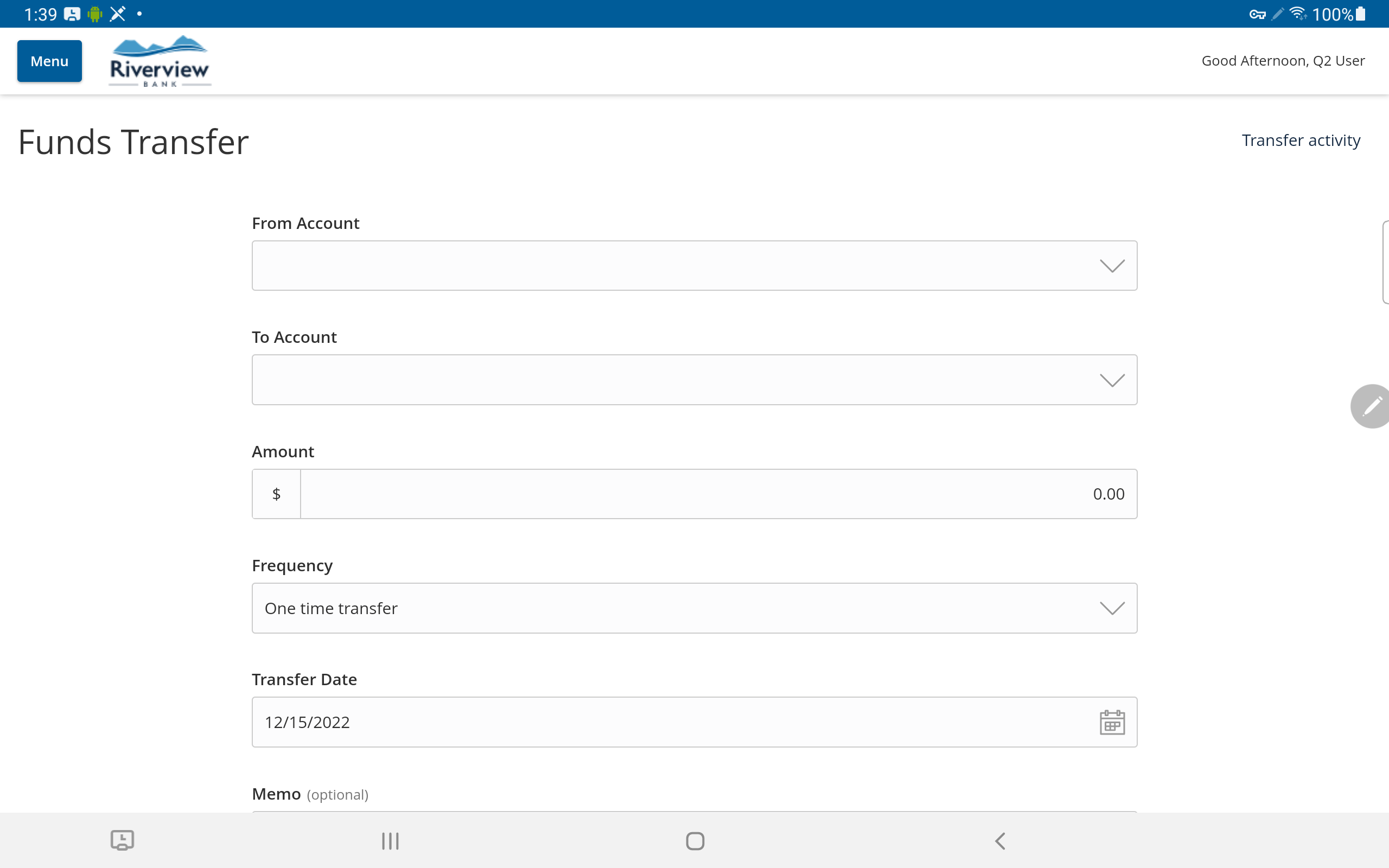This screenshot has height=868, width=1389.
Task: Open the Frequency dropdown showing One time transfer
Action: pyautogui.click(x=694, y=608)
